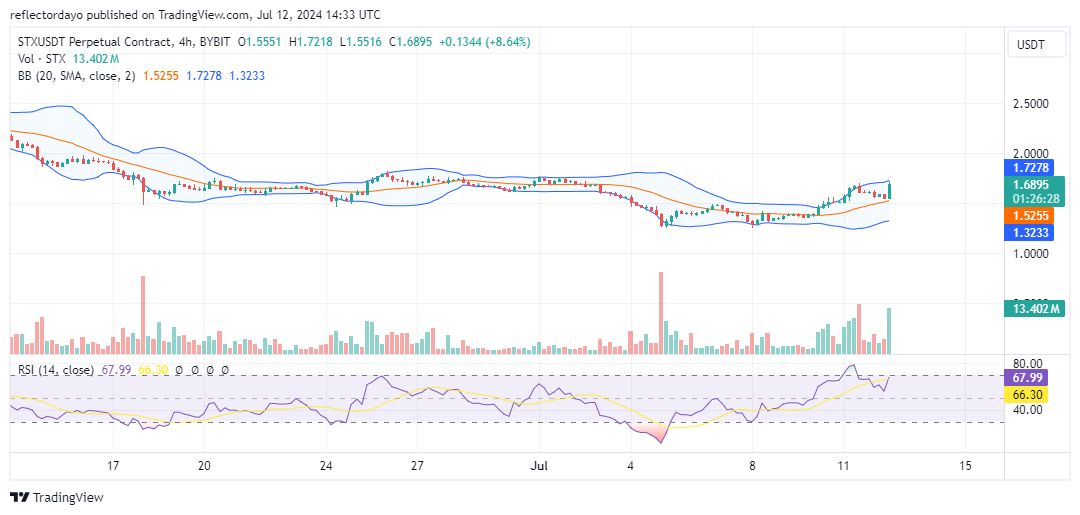Screen dimensions: 1080x515
Task: Click the 20 date label on time axis
Action: 204,465
